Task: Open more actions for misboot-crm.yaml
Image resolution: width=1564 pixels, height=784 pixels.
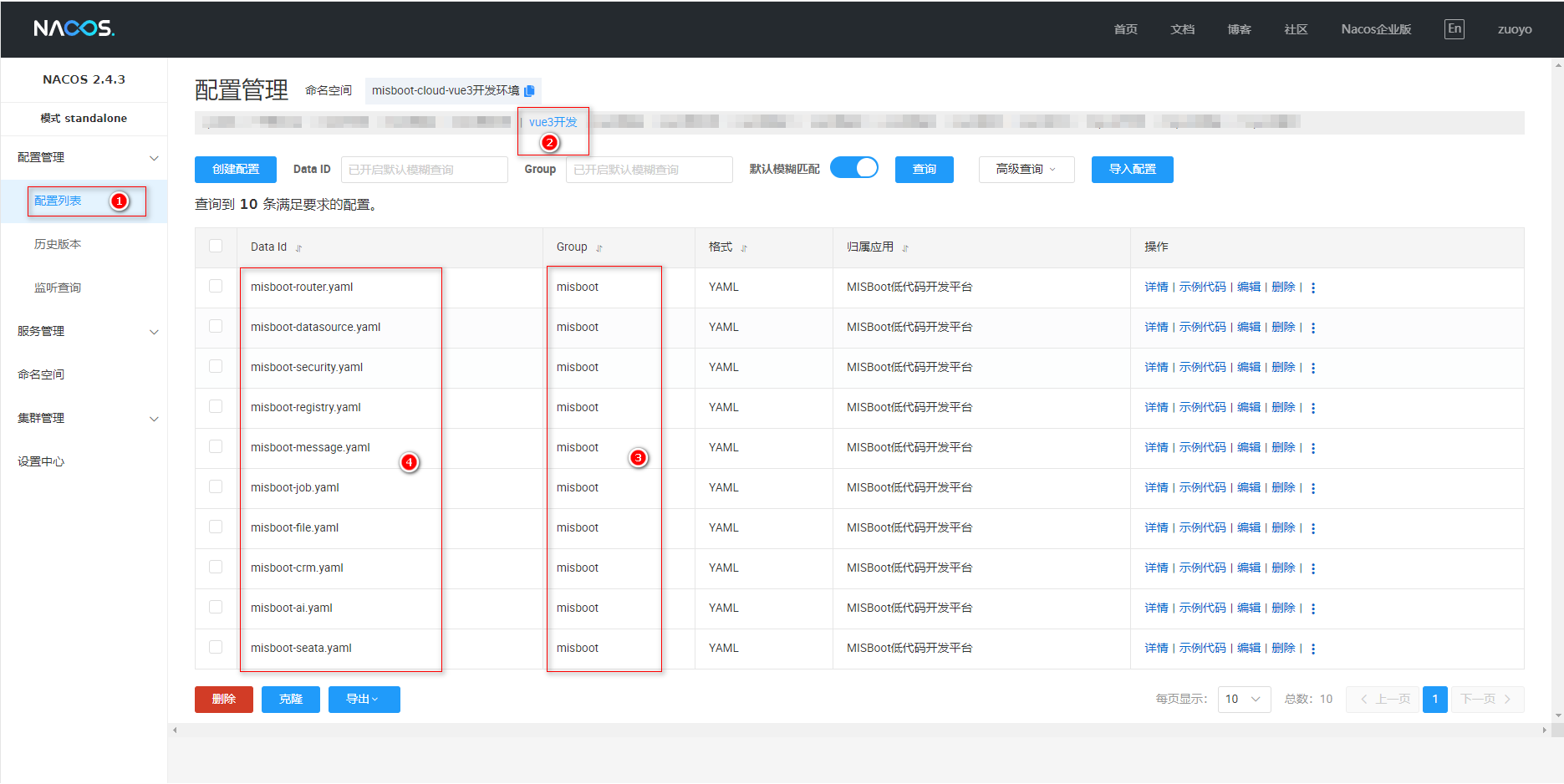Action: pyautogui.click(x=1313, y=568)
